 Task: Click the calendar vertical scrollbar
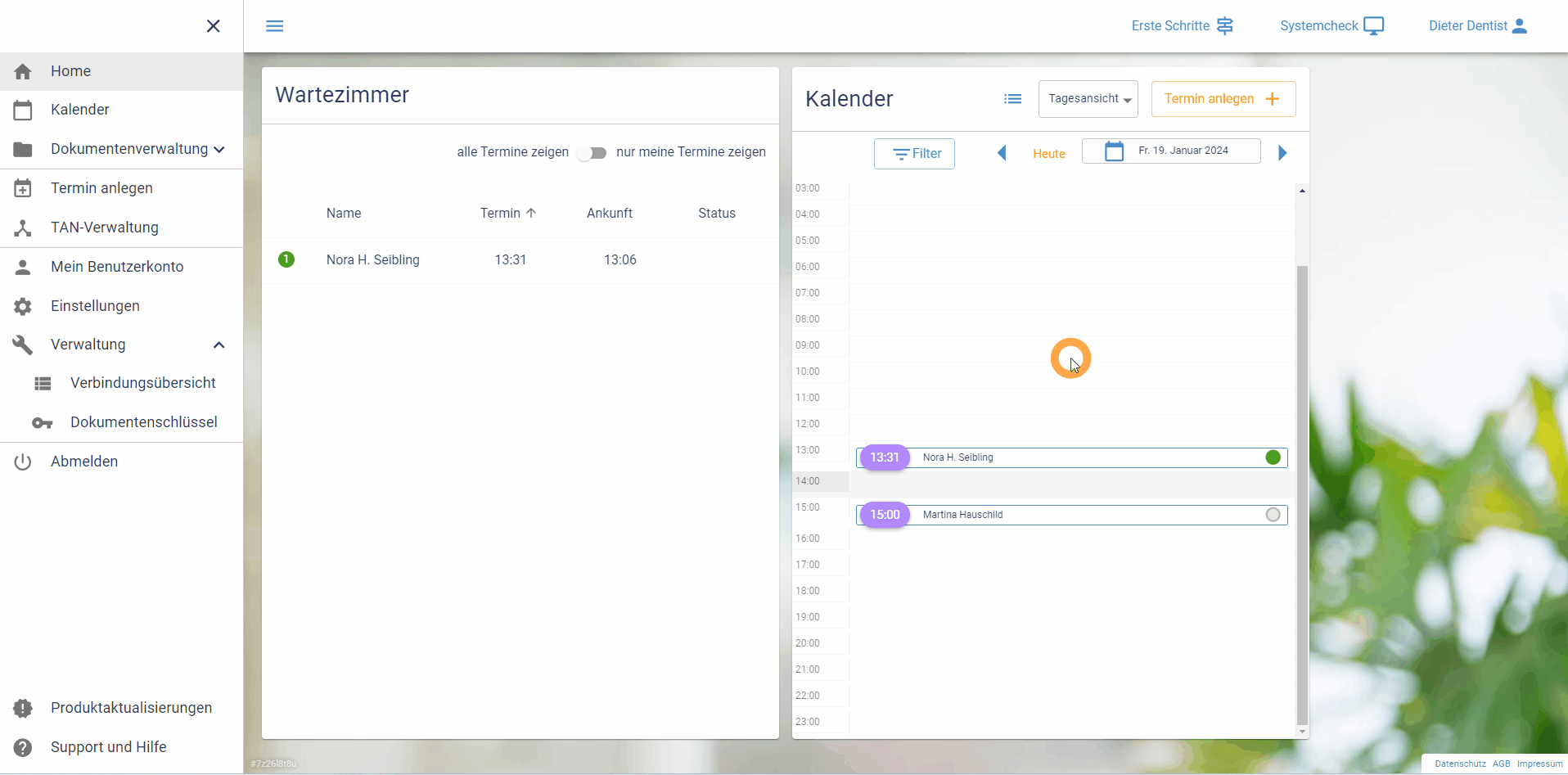(1302, 491)
